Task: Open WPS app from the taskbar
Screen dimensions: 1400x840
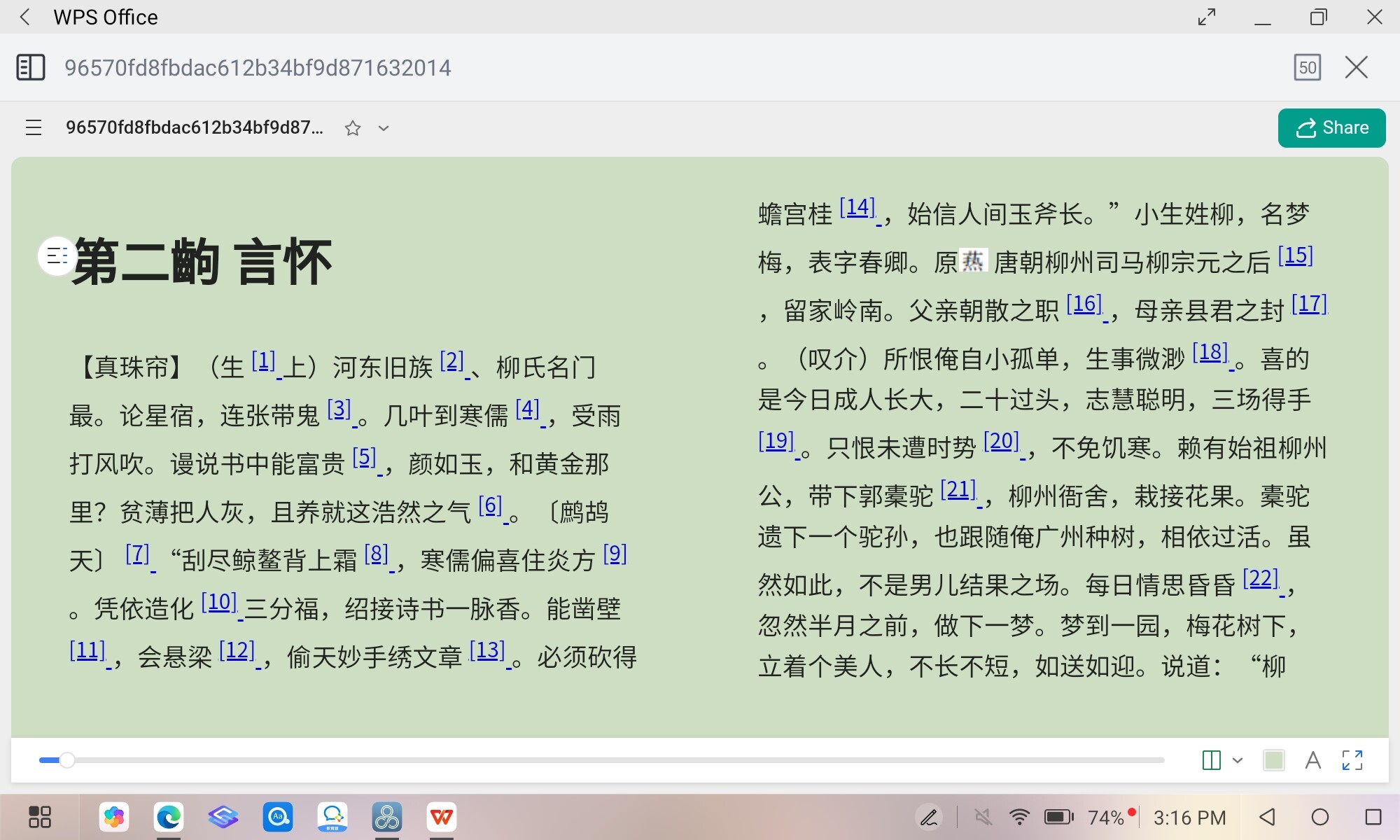Action: (442, 817)
